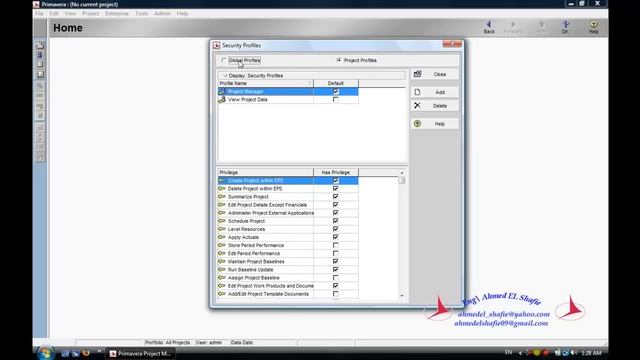640x360 pixels.
Task: Click the key icon beside Run Baseline Update
Action: pos(222,269)
